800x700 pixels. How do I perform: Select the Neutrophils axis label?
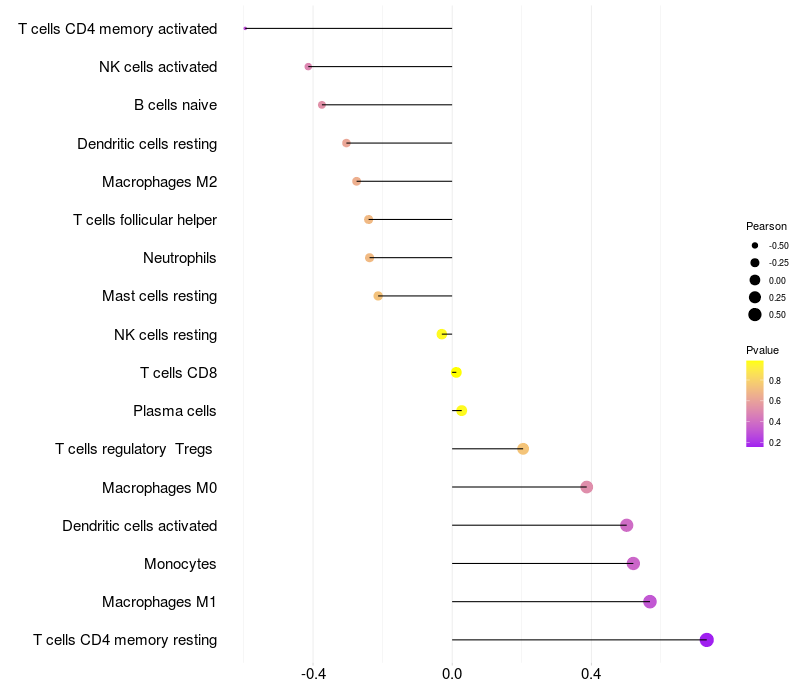click(180, 258)
